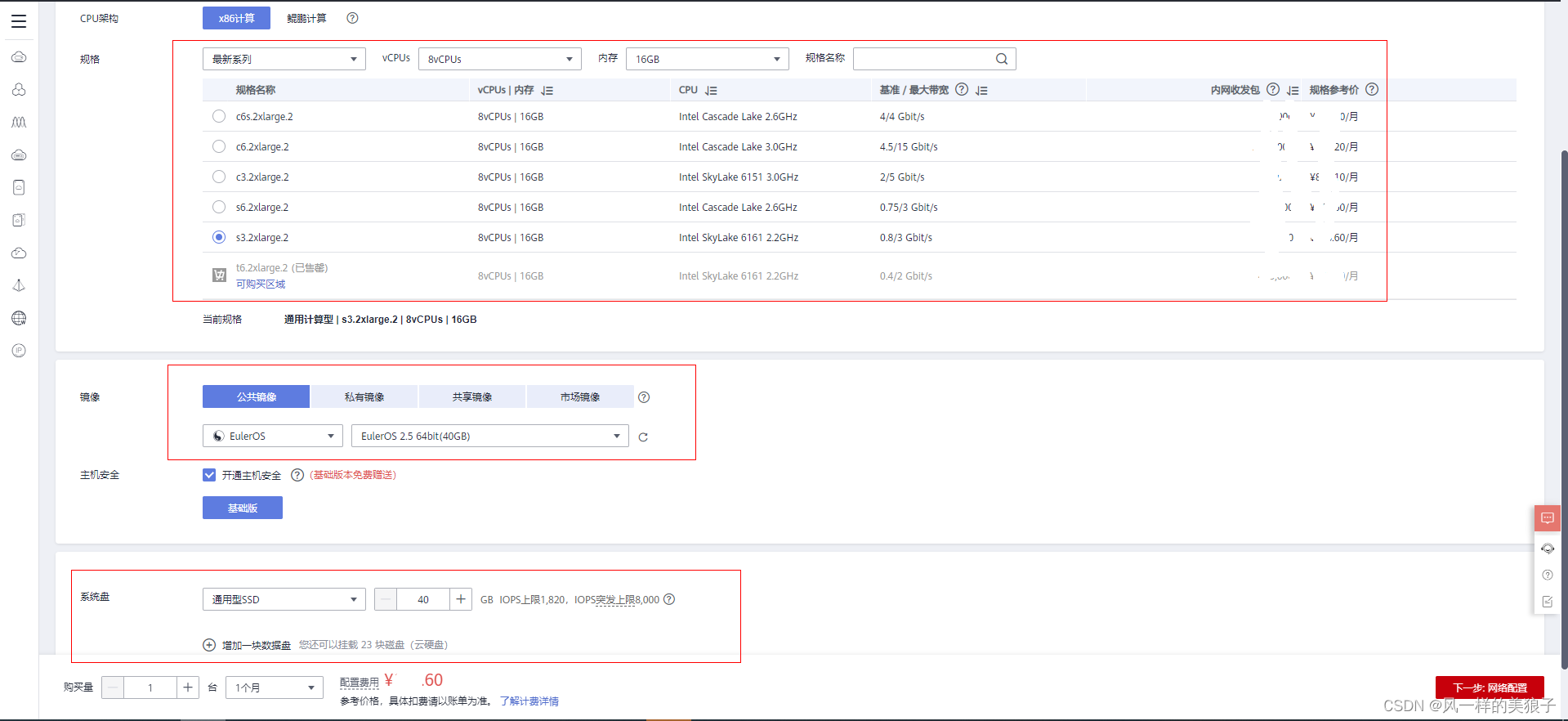Open the red feedback chat icon
1568x721 pixels.
click(1547, 518)
